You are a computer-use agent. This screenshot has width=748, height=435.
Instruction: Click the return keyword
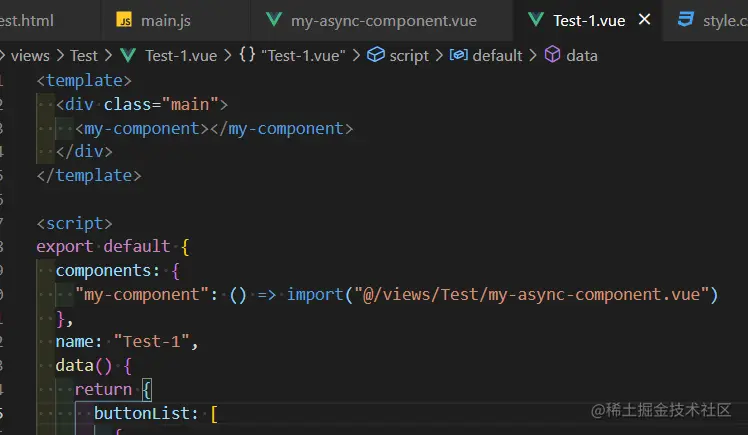coord(103,389)
